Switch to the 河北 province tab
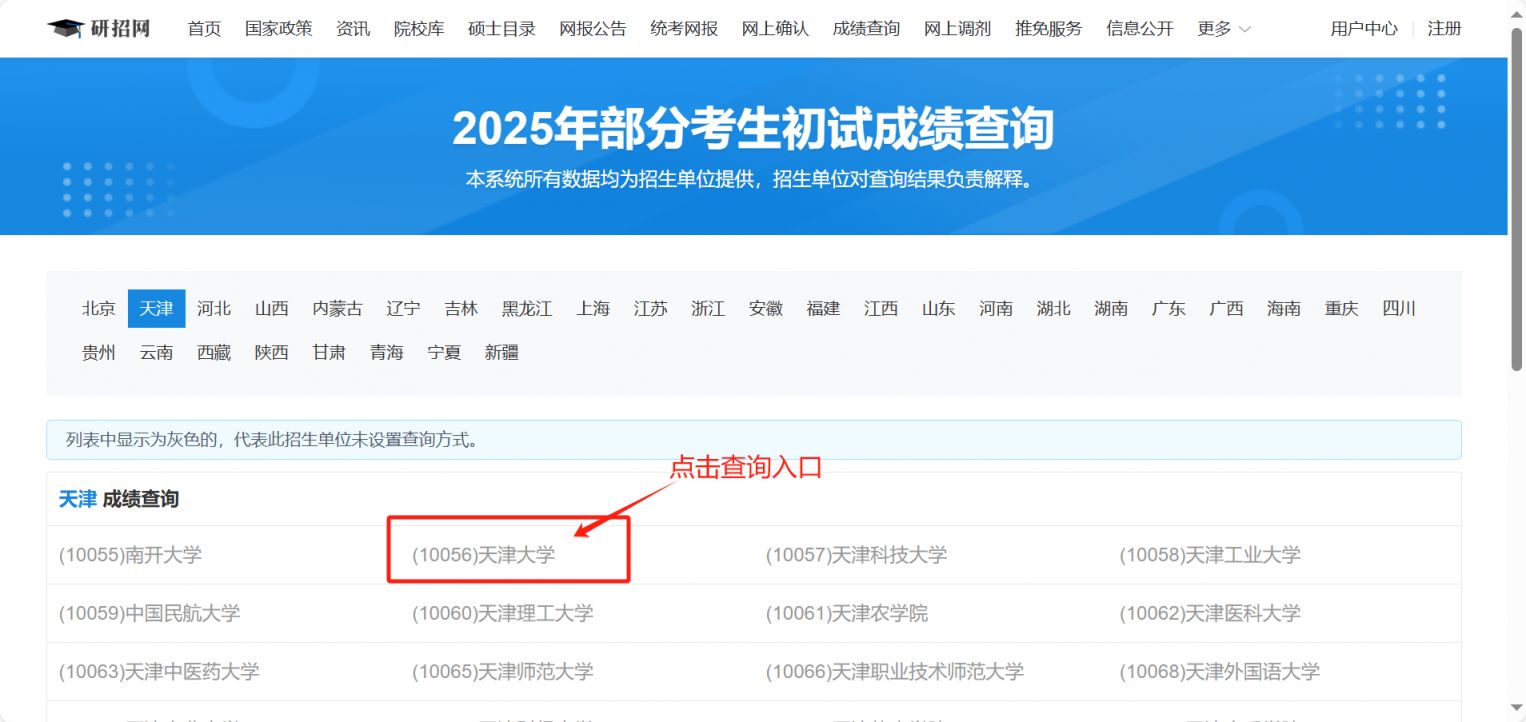This screenshot has height=722, width=1526. point(214,309)
